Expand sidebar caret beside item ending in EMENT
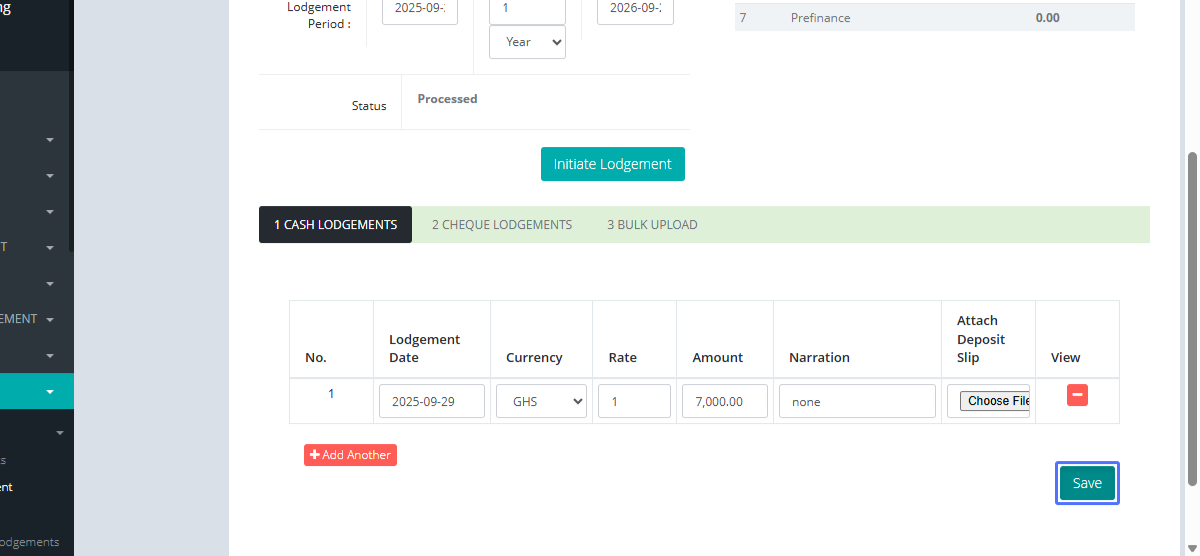Viewport: 1200px width, 556px height. pos(50,320)
